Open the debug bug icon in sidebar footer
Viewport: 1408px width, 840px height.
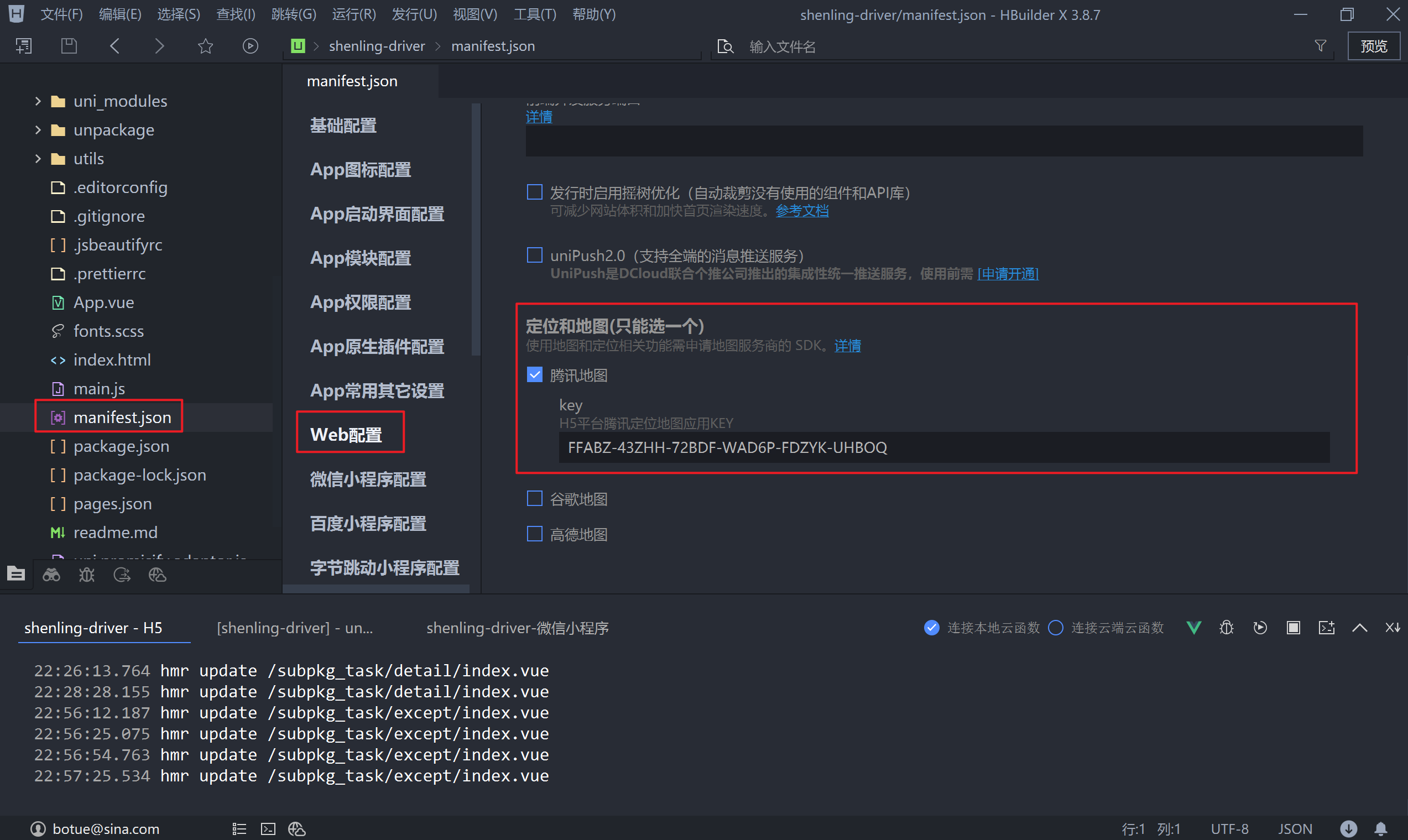(87, 575)
